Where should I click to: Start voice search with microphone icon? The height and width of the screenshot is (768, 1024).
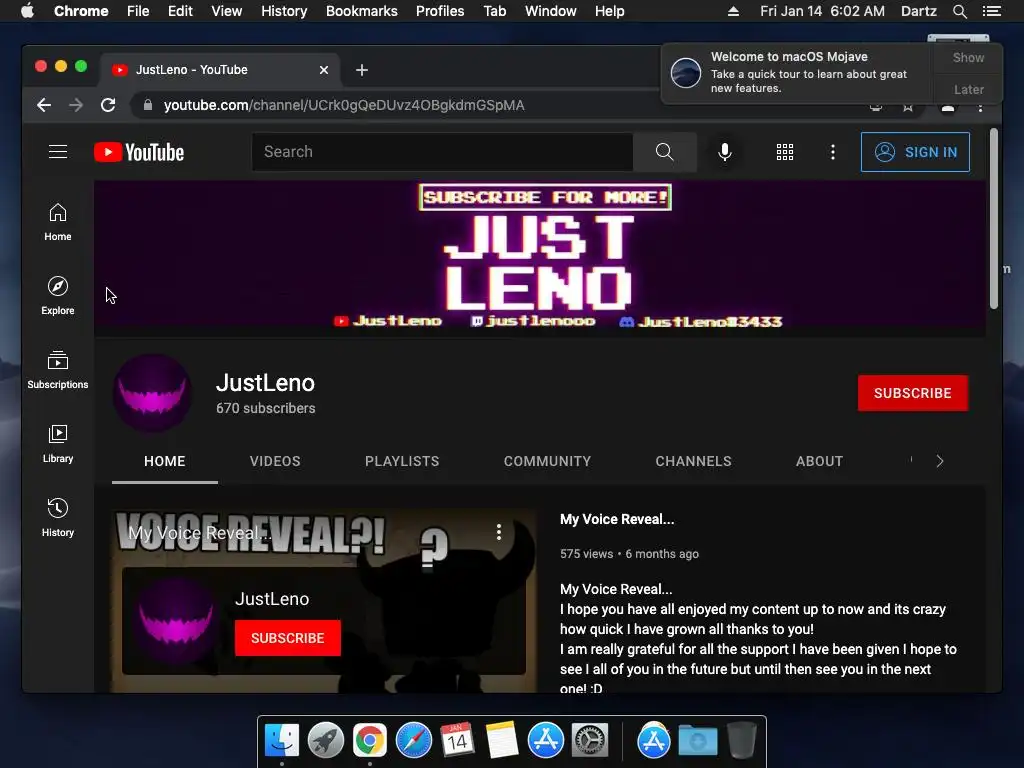click(724, 152)
